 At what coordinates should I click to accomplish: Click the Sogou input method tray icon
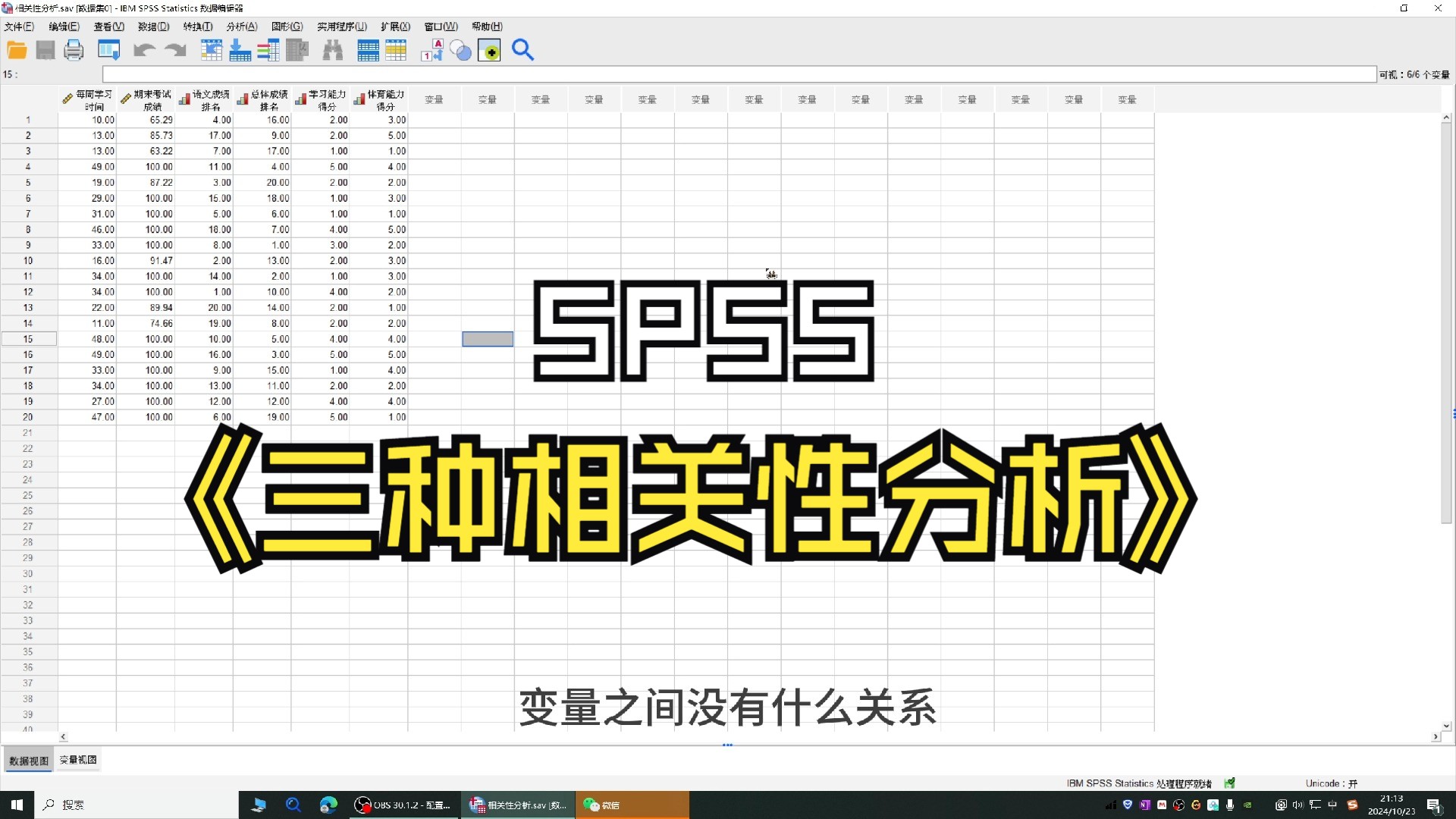(x=1352, y=805)
